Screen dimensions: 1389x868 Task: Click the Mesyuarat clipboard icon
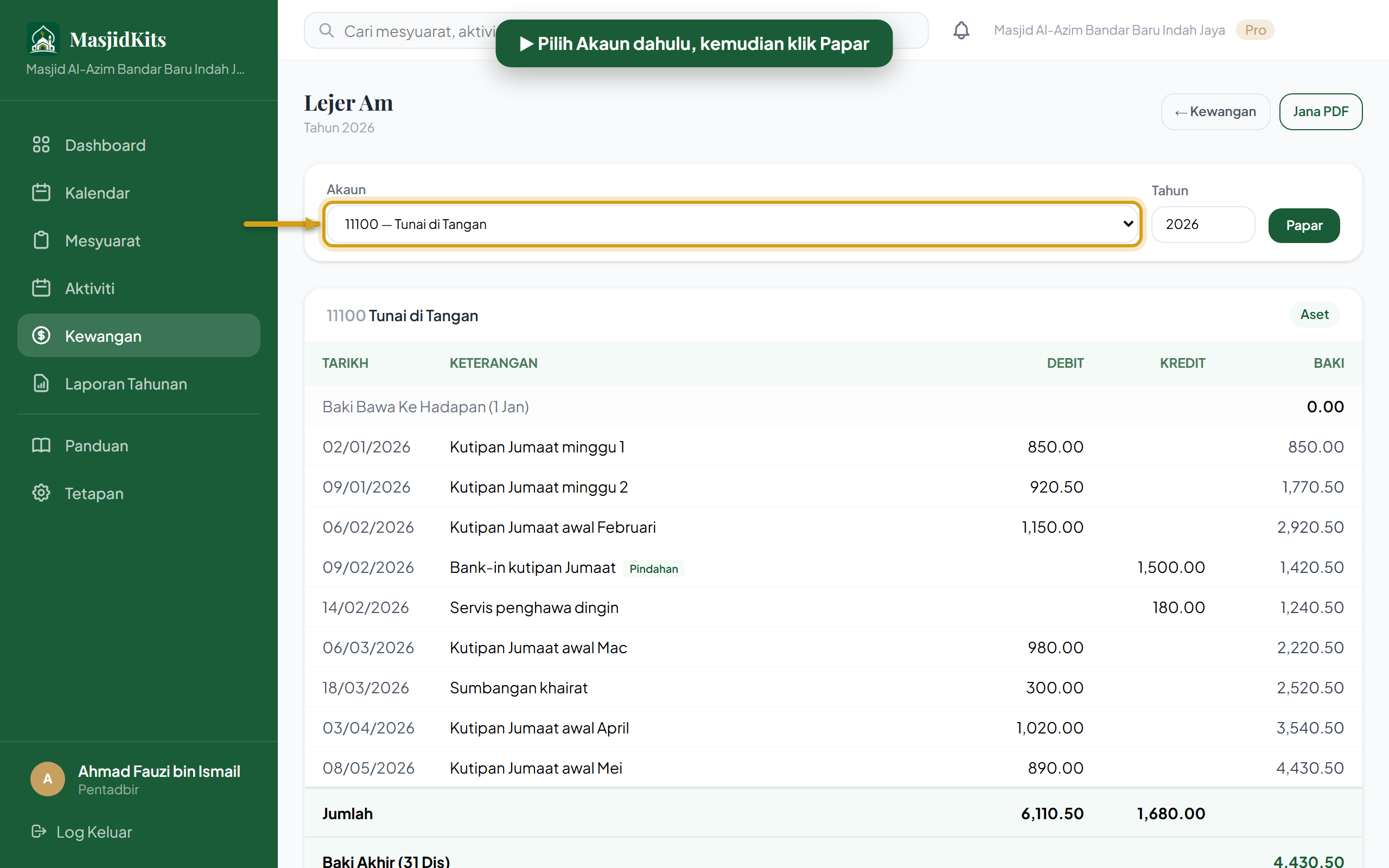point(41,240)
